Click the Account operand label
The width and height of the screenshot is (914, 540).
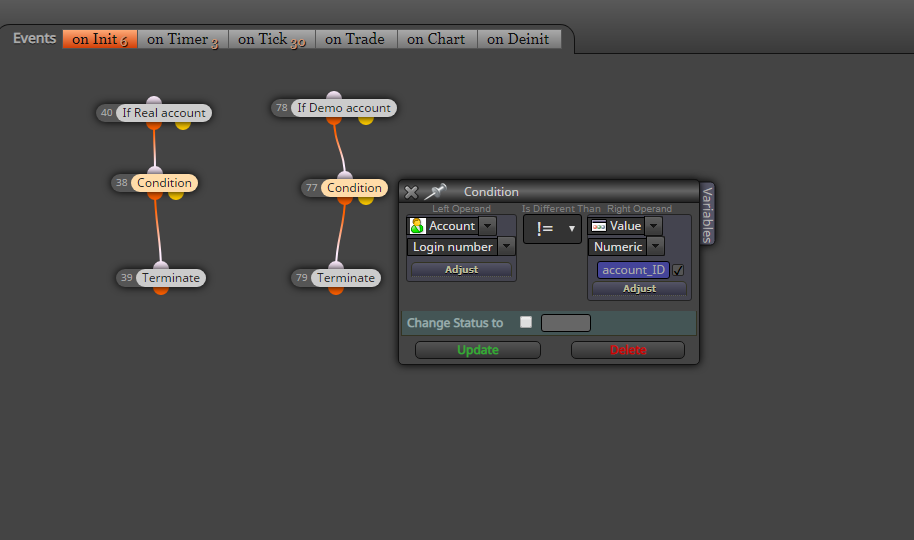point(452,226)
